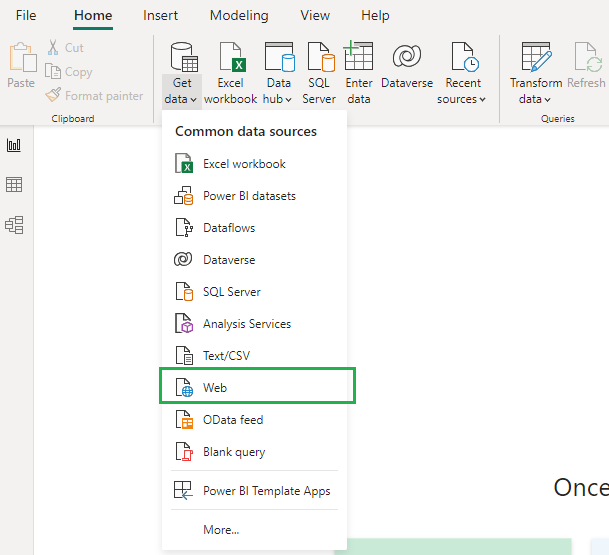The width and height of the screenshot is (609, 555).
Task: Open the Help ribbon tab
Action: click(x=375, y=16)
